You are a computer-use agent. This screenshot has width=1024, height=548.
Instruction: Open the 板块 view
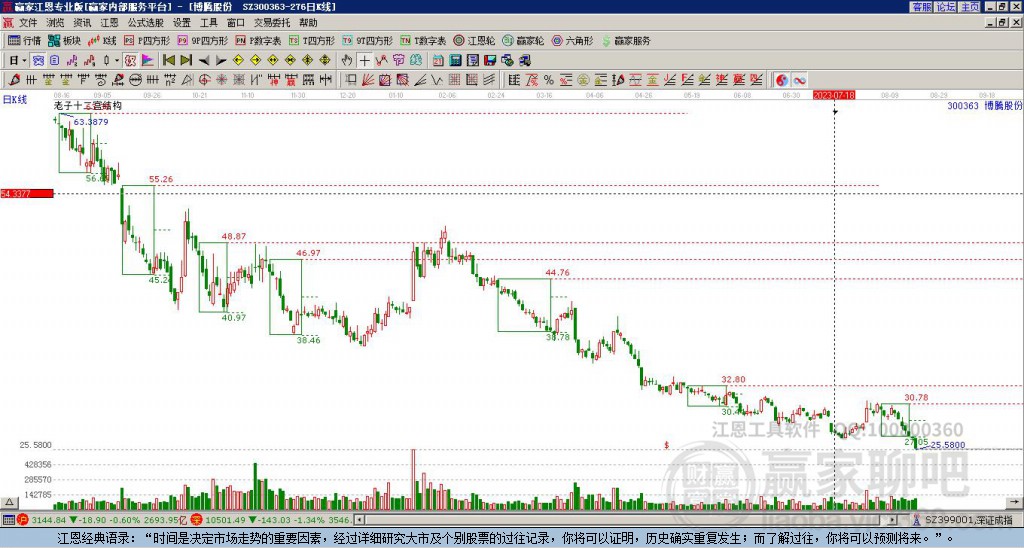tap(64, 40)
